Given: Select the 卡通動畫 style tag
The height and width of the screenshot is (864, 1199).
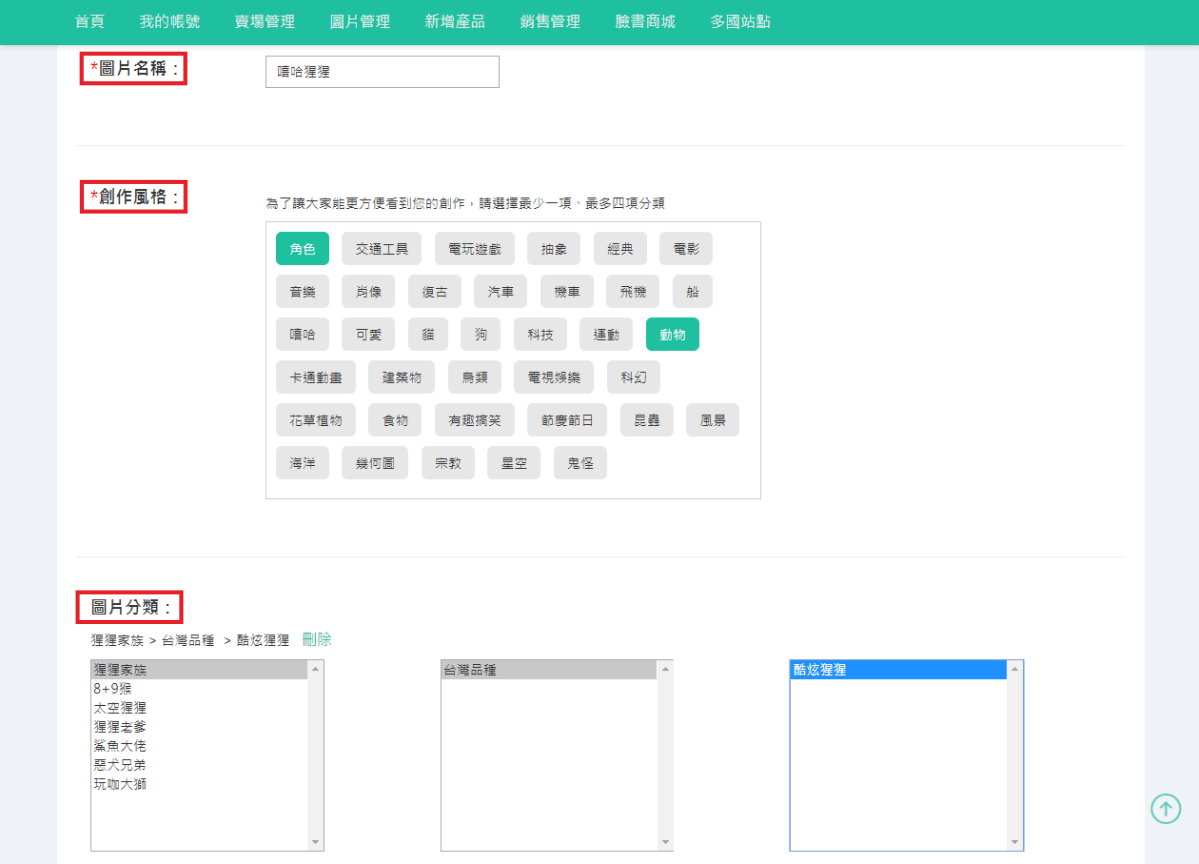Looking at the screenshot, I should (x=315, y=378).
